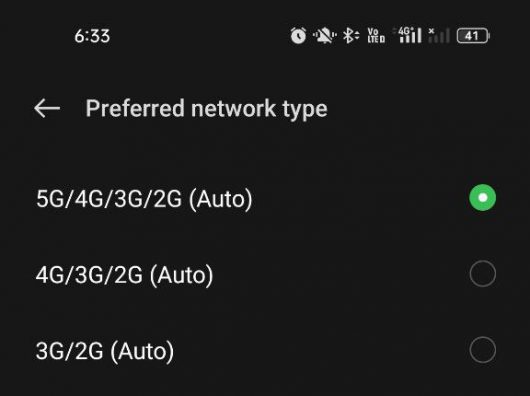Tap the muted bell vibrate icon

pos(324,35)
